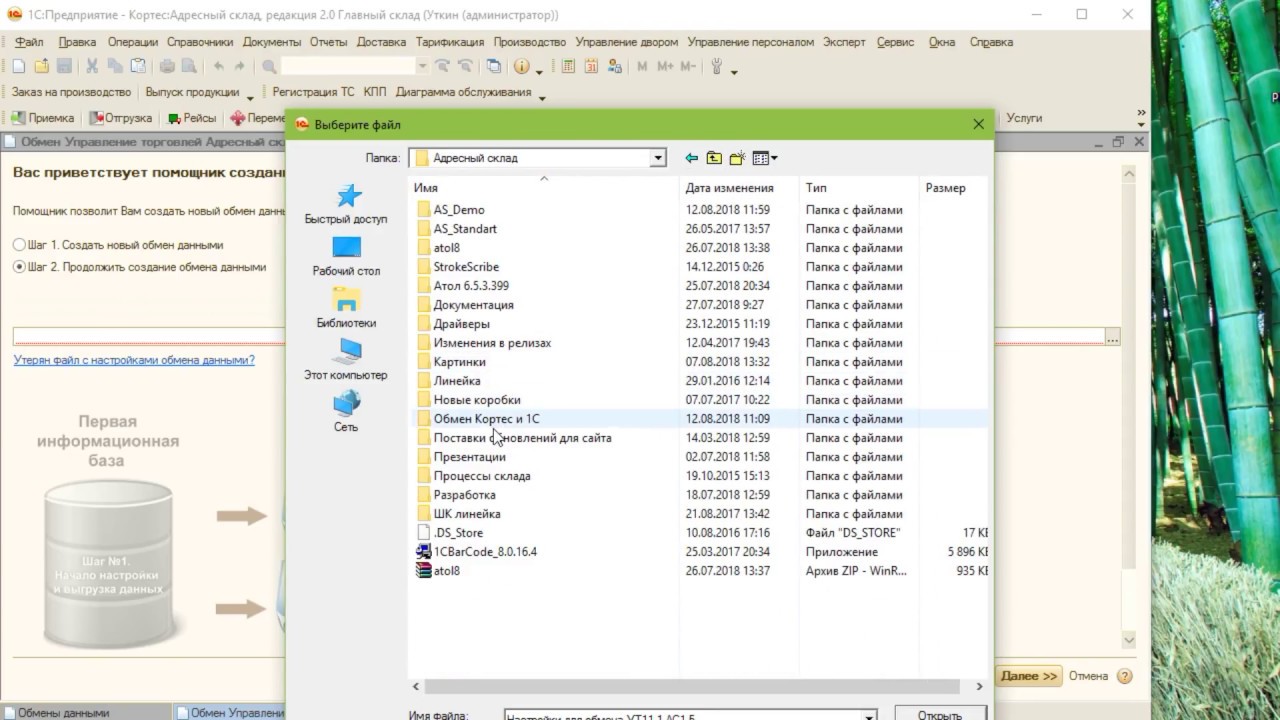Open Рабочий стол in places sidebar

[346, 256]
